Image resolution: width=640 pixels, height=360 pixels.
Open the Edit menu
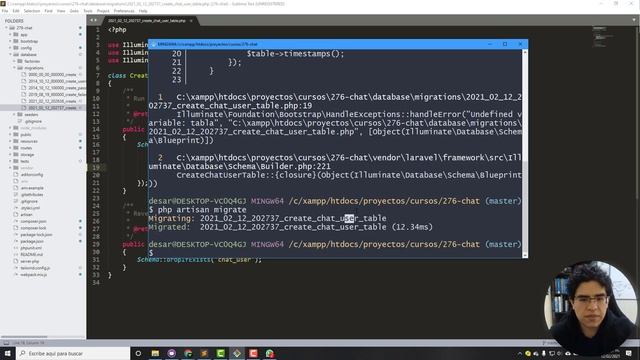click(16, 11)
